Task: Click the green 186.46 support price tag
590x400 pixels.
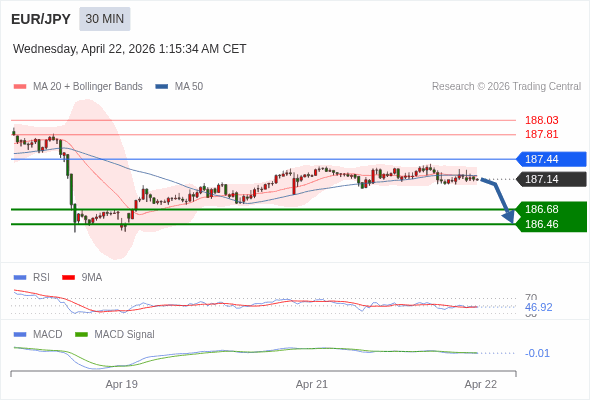Action: [551, 224]
